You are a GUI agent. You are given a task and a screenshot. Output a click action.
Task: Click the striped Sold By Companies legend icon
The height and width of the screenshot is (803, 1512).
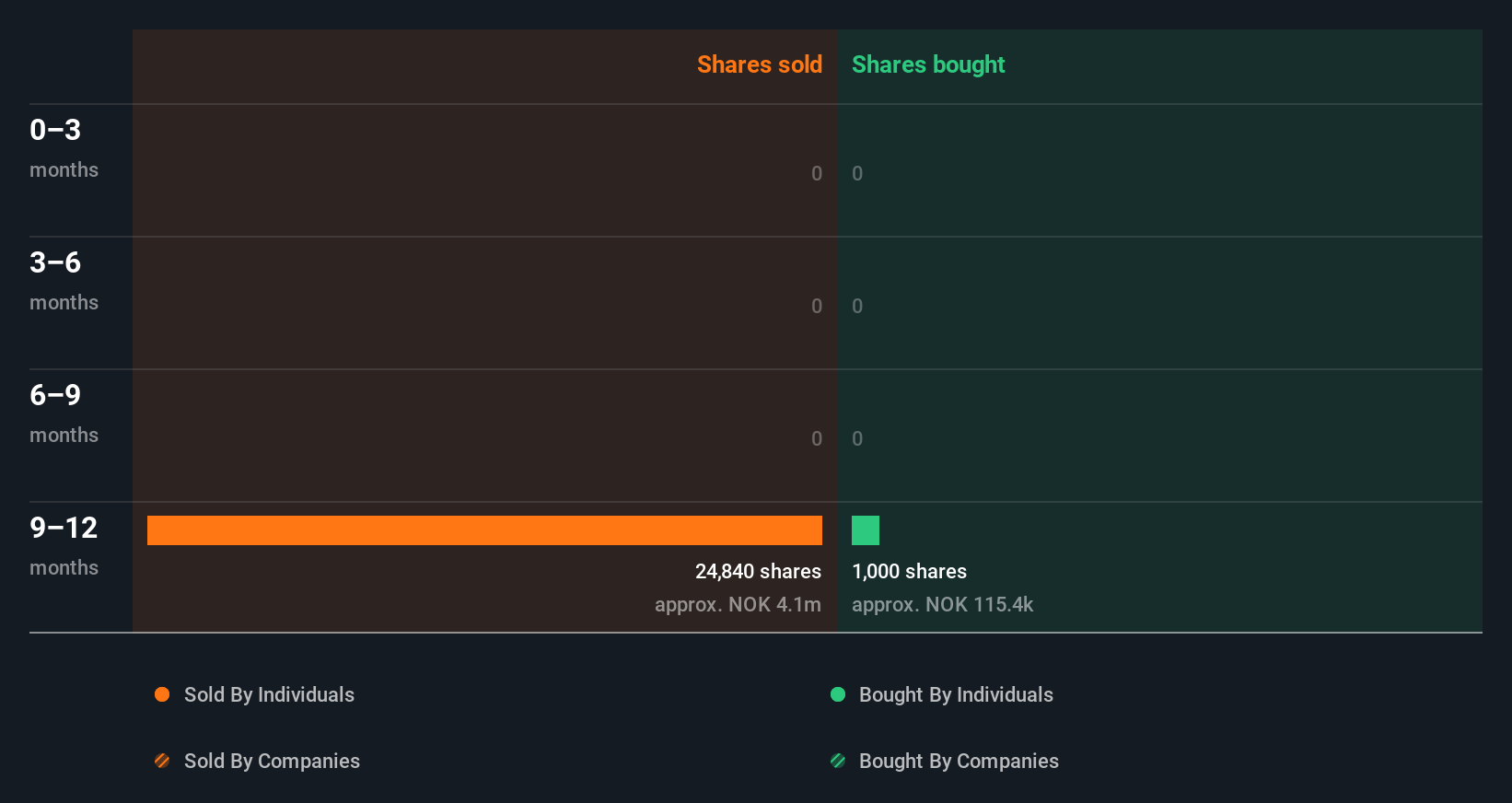162,761
